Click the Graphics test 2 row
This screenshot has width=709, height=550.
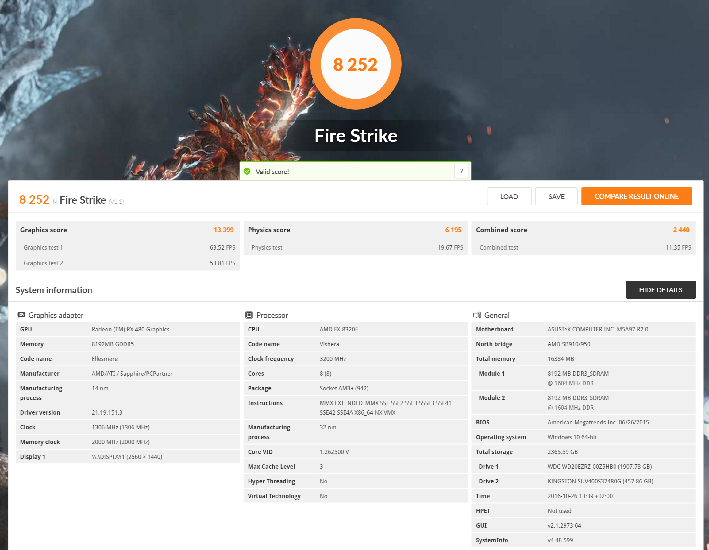(128, 263)
